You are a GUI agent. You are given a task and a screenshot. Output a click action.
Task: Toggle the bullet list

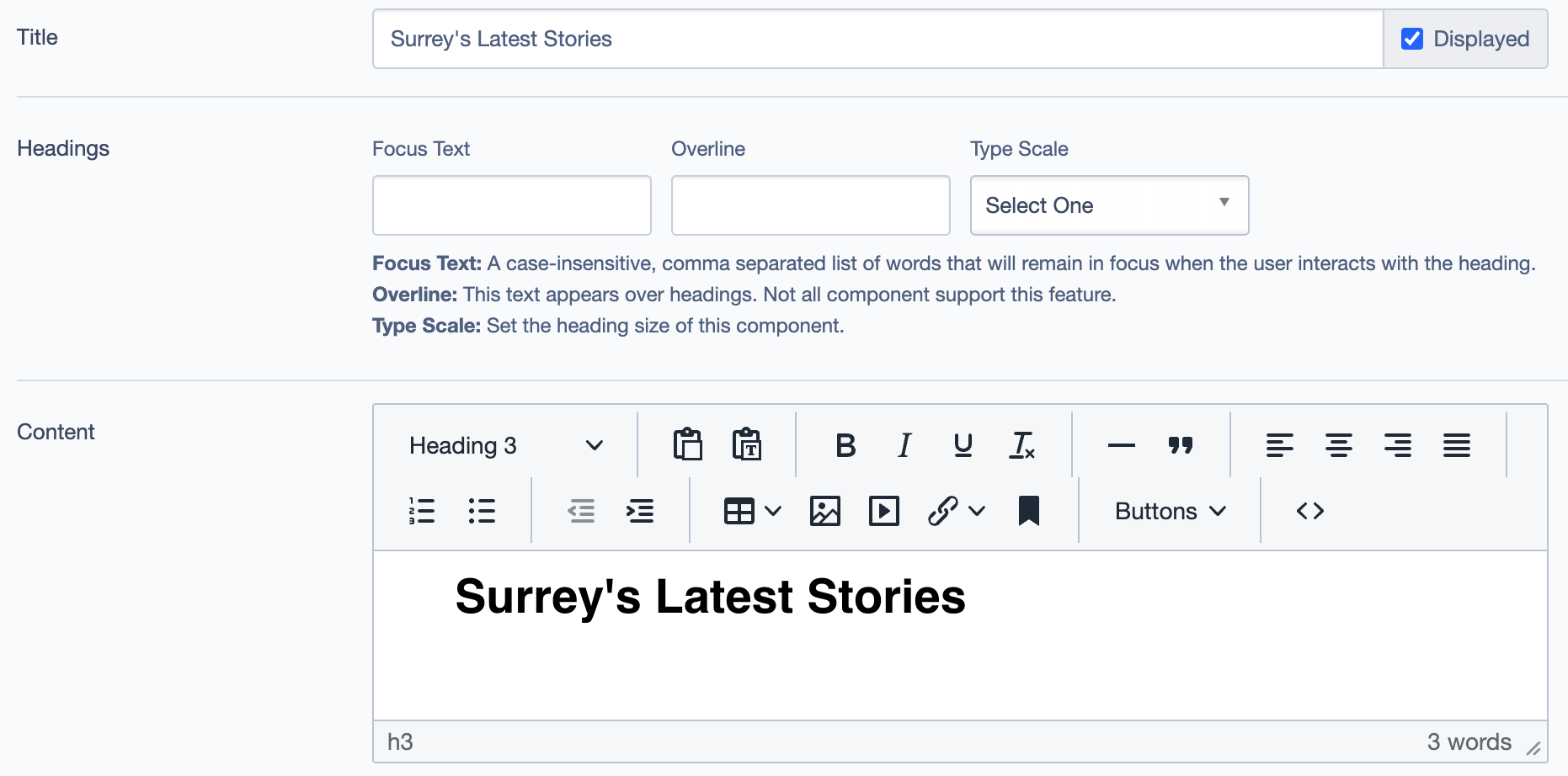tap(481, 511)
